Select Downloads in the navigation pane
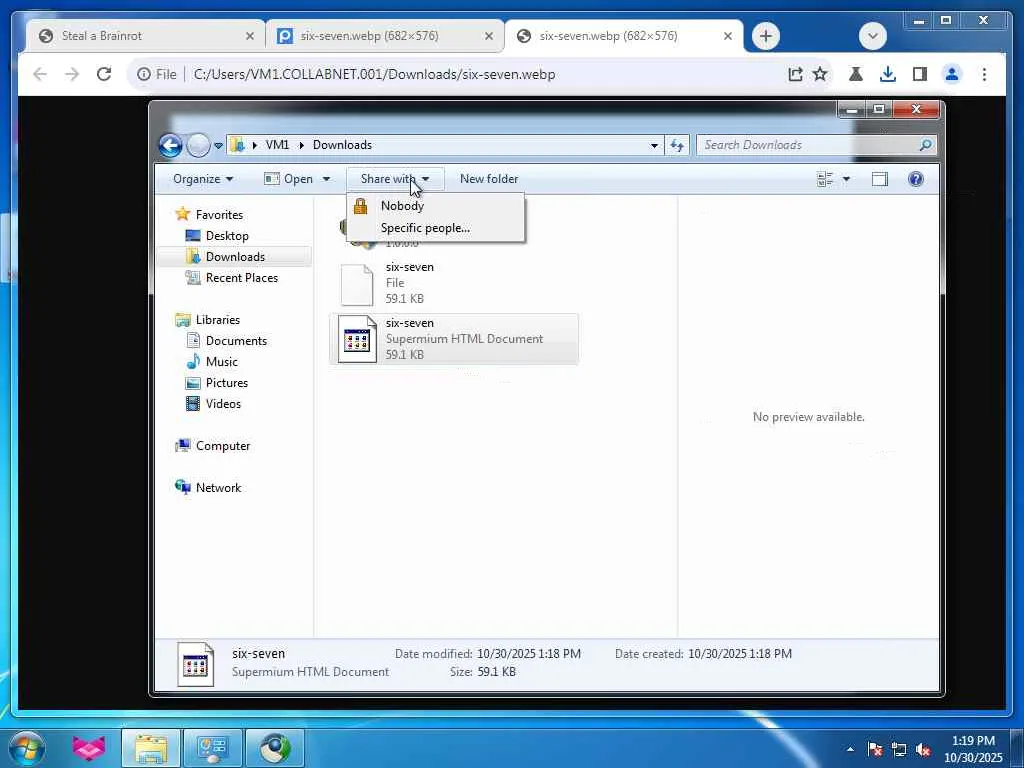This screenshot has height=768, width=1024. [x=234, y=257]
